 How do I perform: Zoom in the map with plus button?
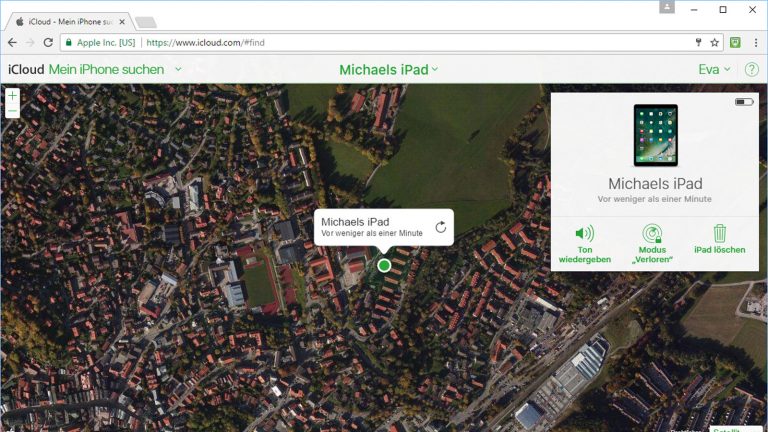click(x=12, y=96)
